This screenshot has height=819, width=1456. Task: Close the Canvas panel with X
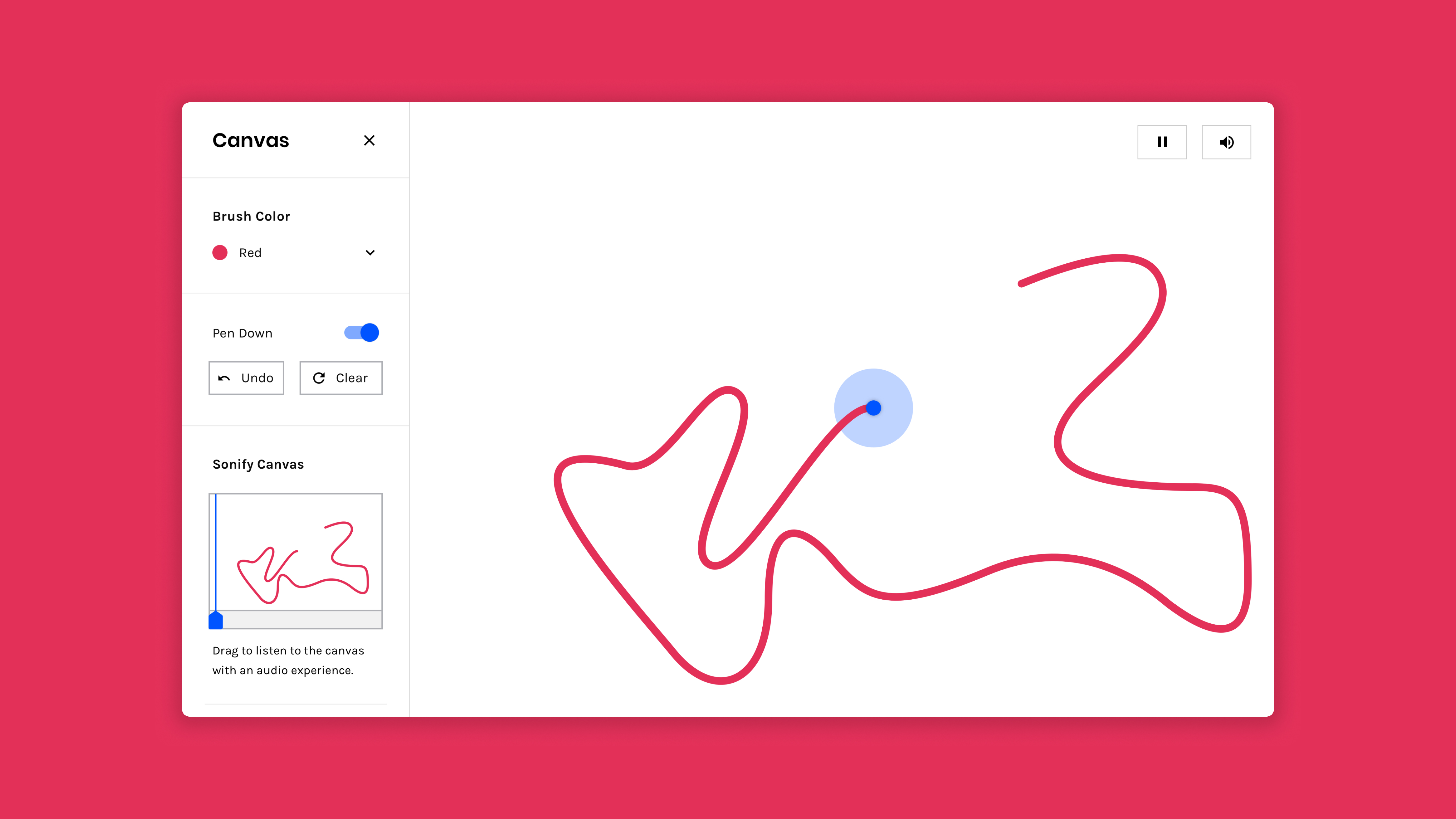[x=369, y=140]
